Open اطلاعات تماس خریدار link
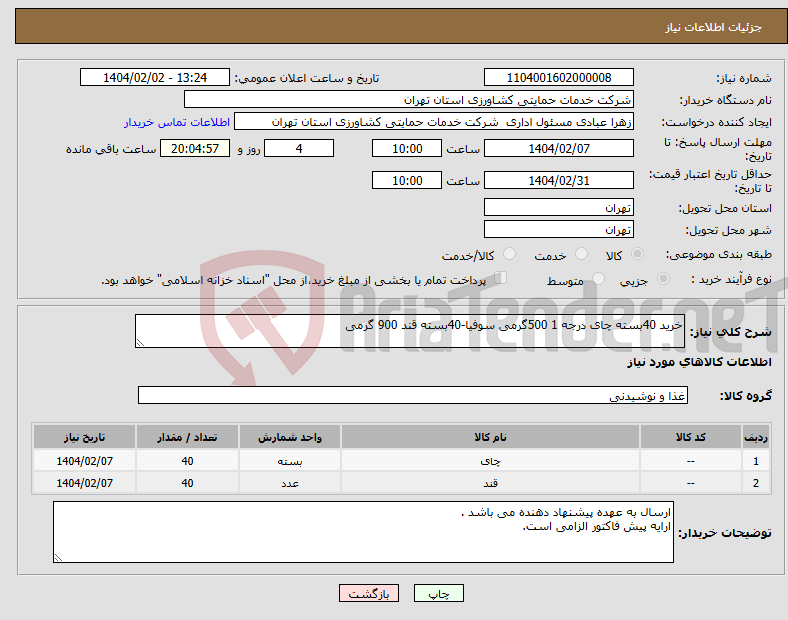This screenshot has width=788, height=620. [177, 122]
